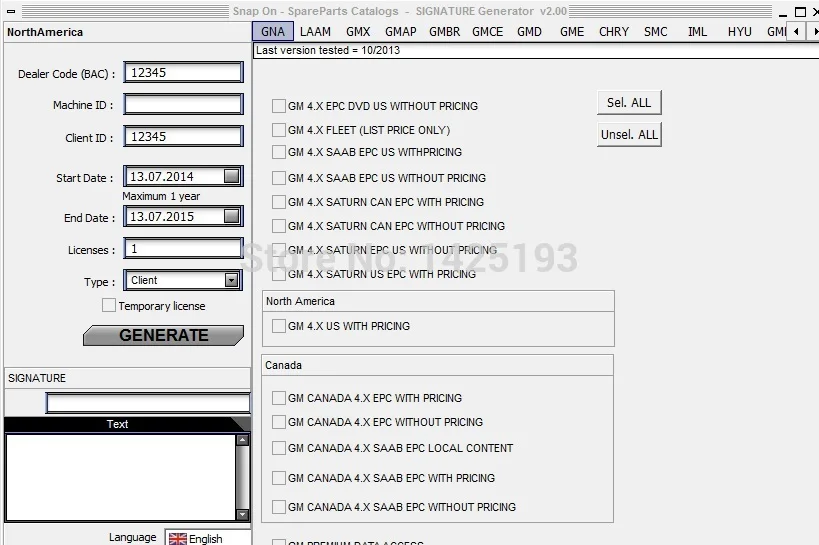Expand the Type dropdown arrow
The image size is (819, 545).
231,281
